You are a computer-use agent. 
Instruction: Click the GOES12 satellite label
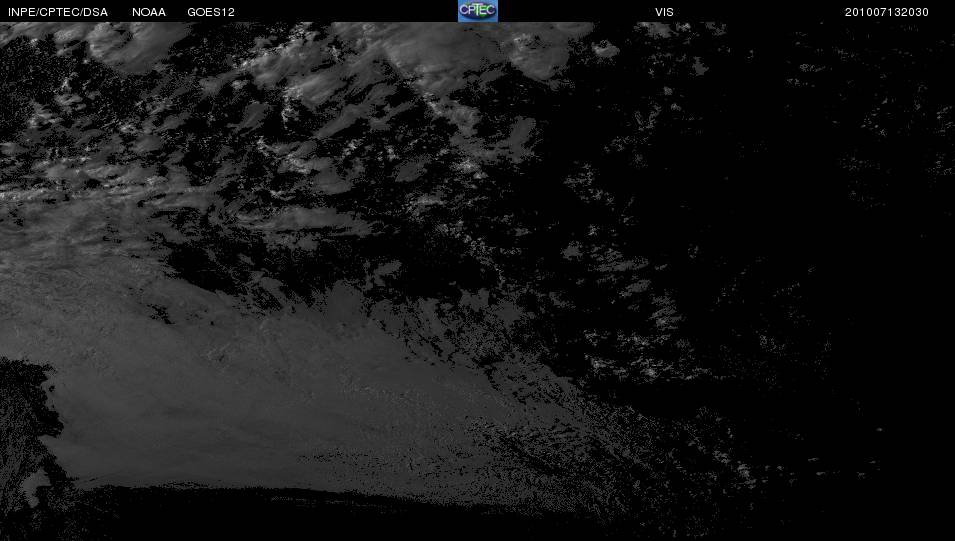211,12
